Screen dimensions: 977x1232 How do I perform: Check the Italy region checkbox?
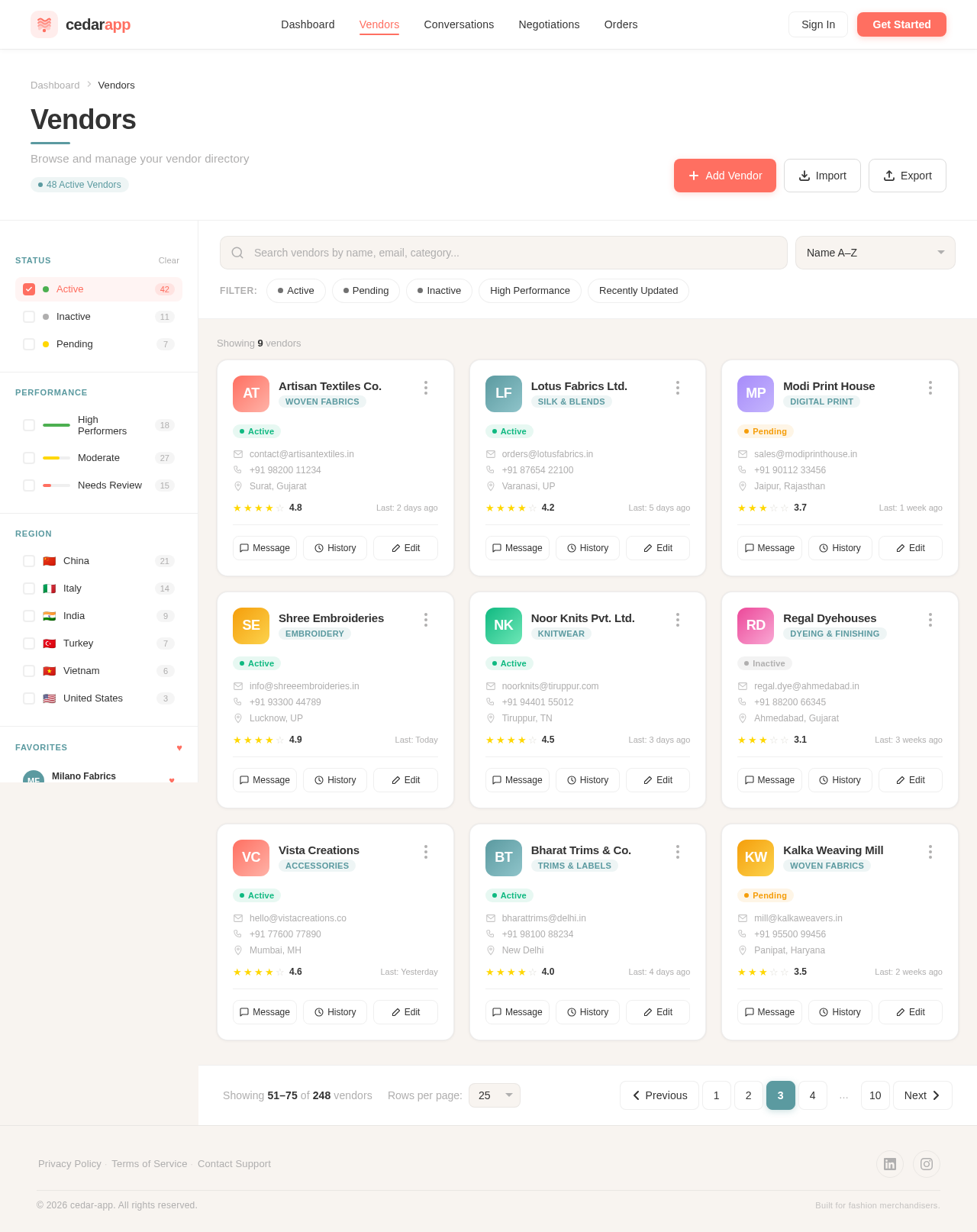(x=29, y=589)
